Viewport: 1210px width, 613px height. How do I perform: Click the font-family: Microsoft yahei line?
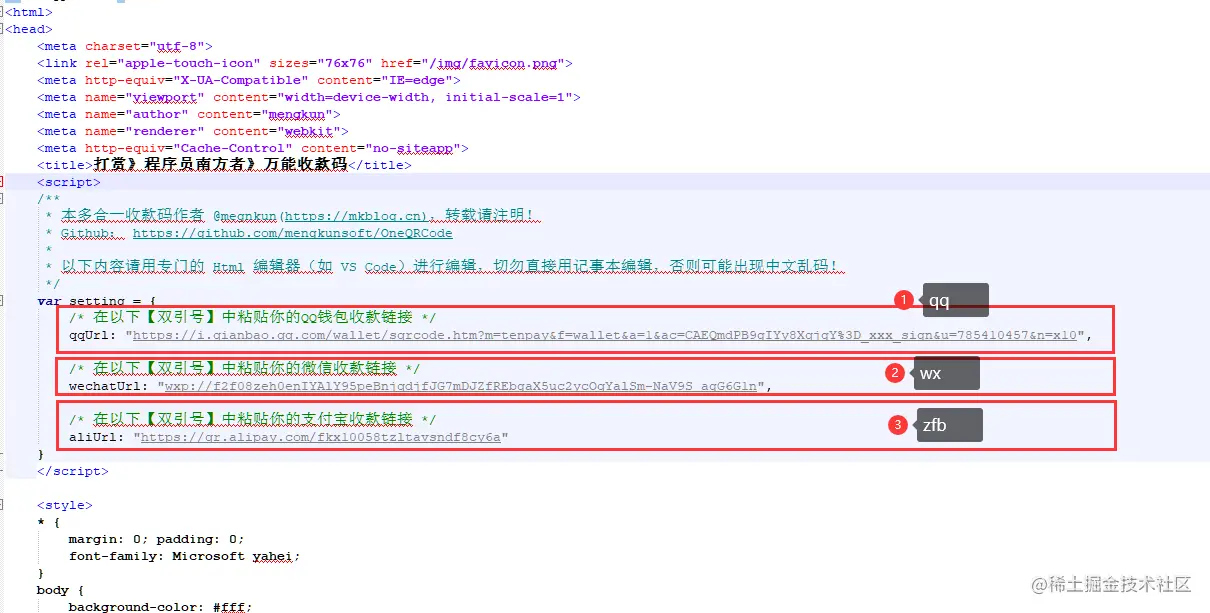coord(184,556)
